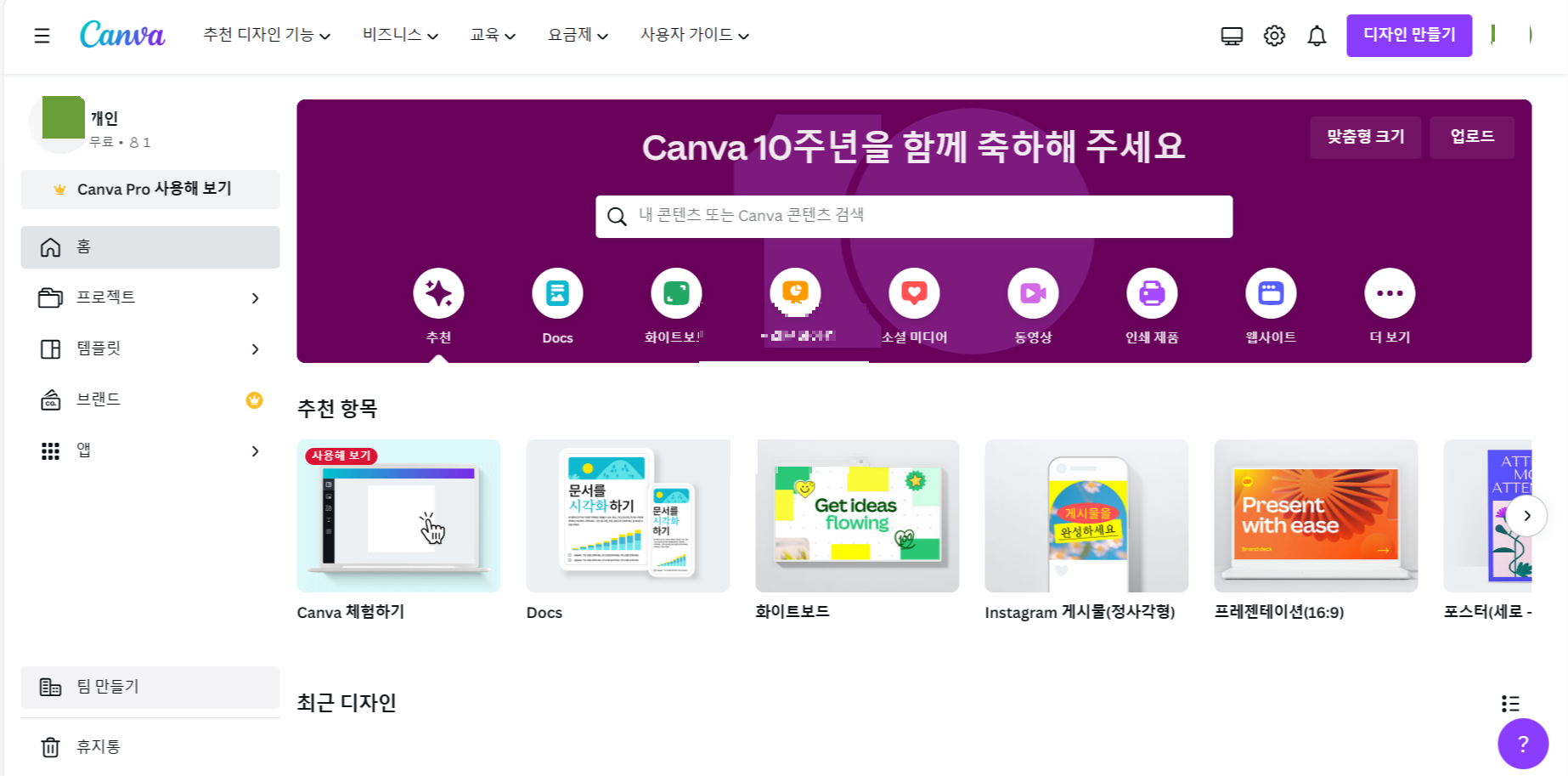Screen dimensions: 1568x776
Task: Click the 팀 만들기 button
Action: pos(150,687)
